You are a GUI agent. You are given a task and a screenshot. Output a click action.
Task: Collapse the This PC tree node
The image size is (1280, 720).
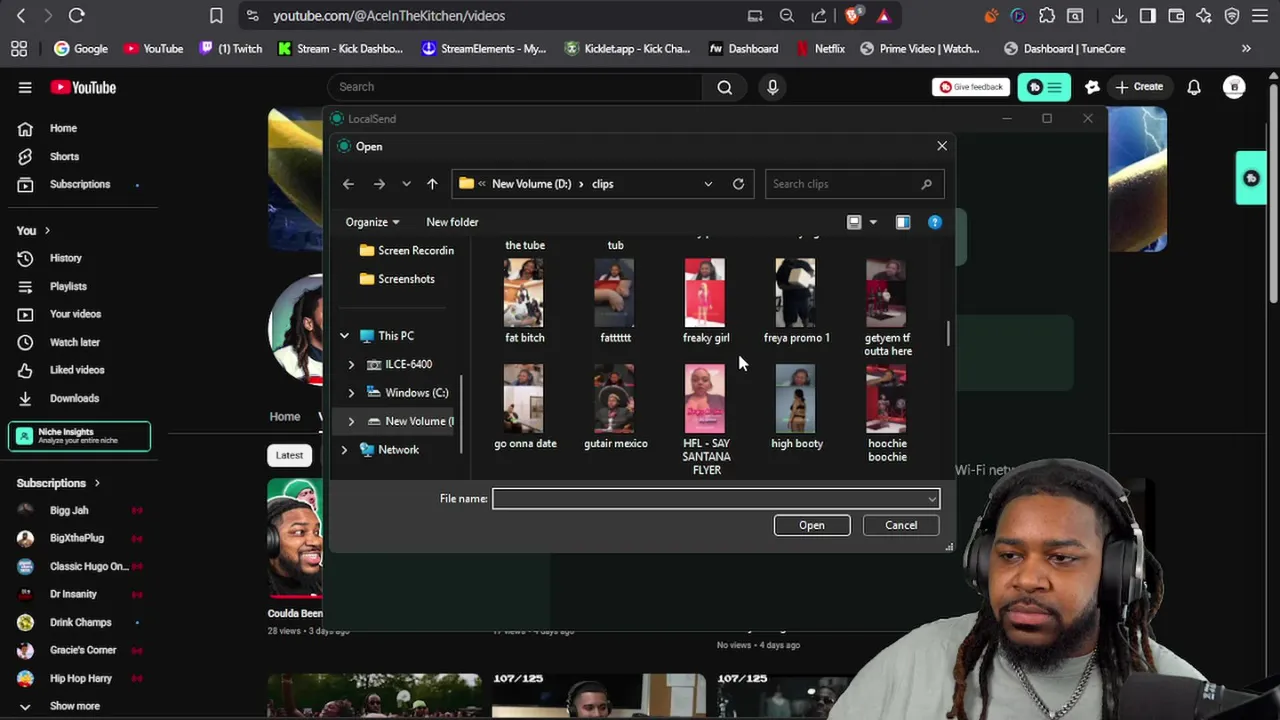coord(344,336)
